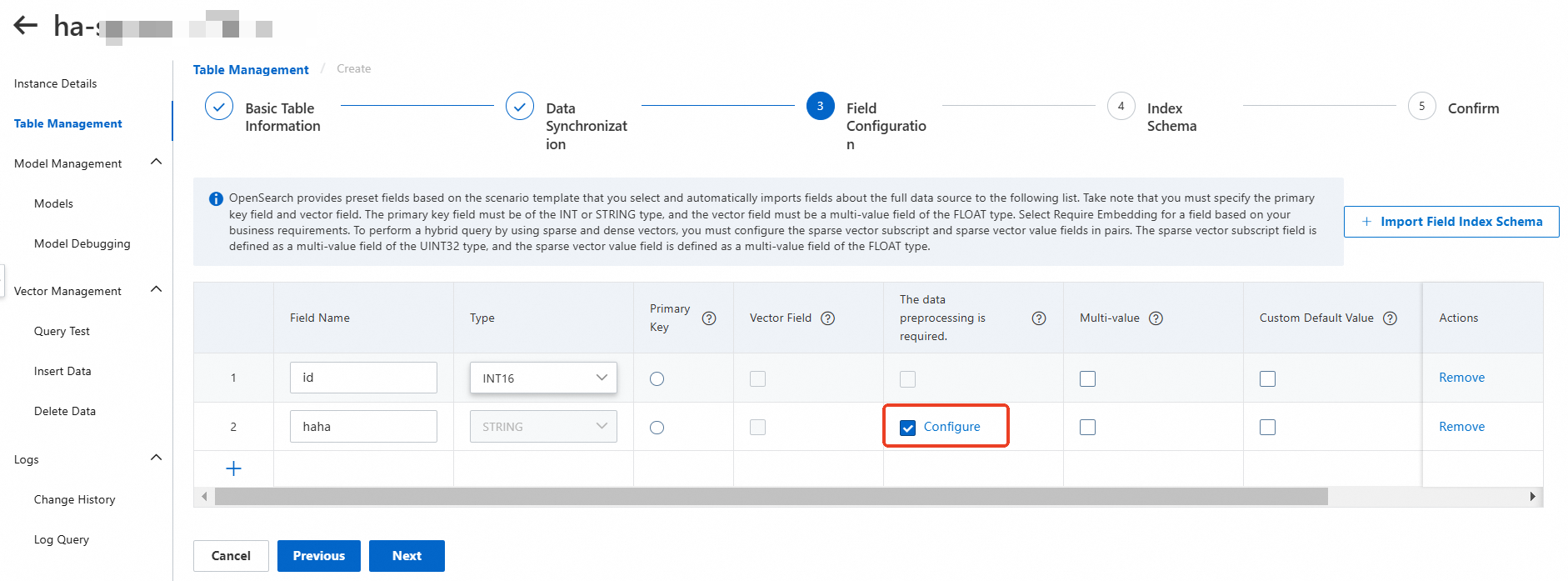
Task: Open Instance Details in sidebar
Action: [x=55, y=83]
